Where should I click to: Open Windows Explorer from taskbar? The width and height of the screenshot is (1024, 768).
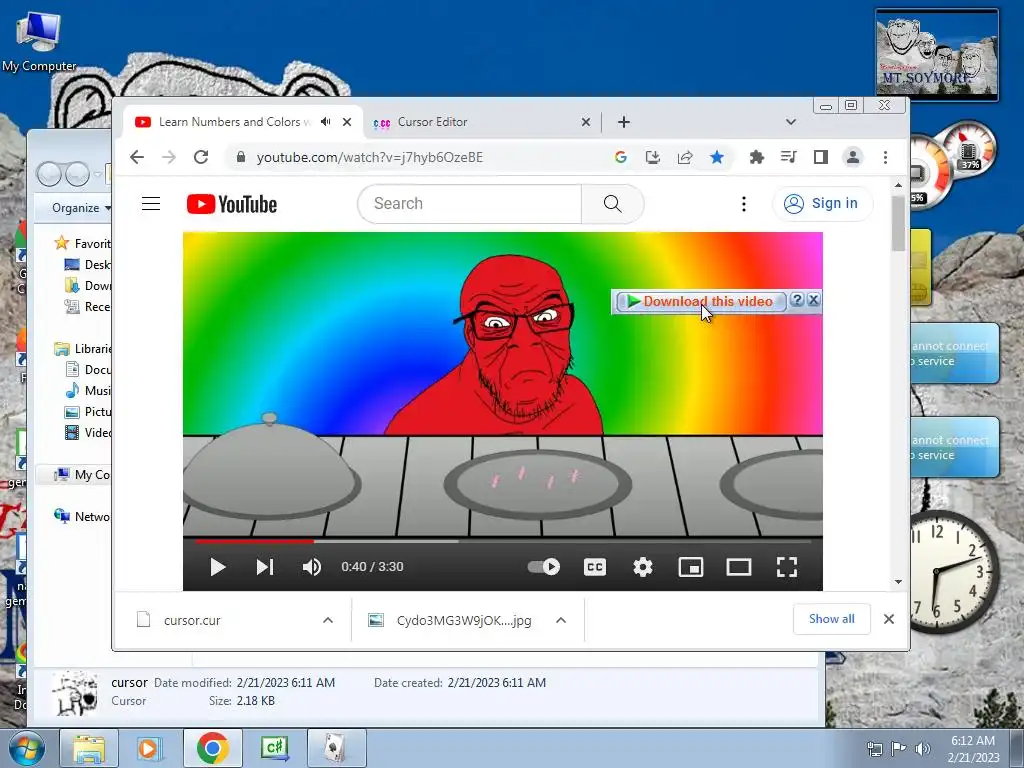coord(89,748)
